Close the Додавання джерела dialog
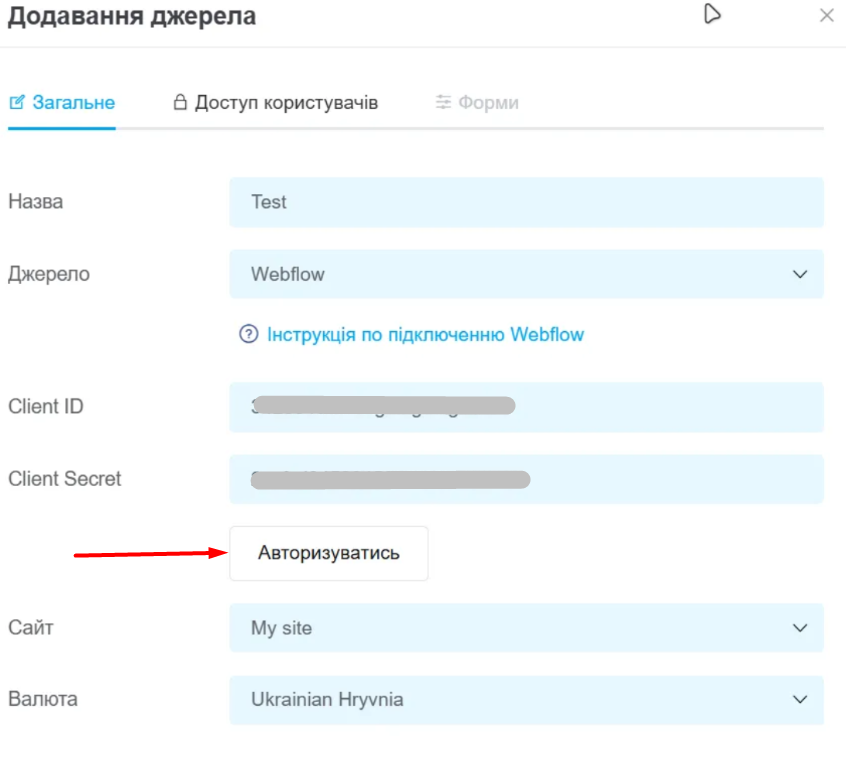 click(x=826, y=15)
